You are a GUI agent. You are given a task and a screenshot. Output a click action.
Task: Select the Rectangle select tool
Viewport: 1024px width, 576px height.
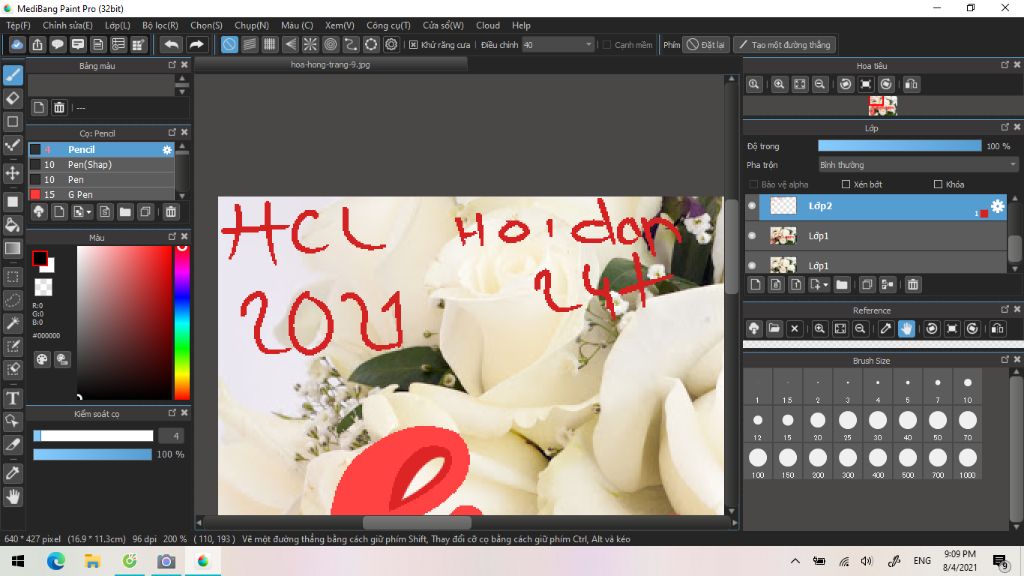click(12, 277)
